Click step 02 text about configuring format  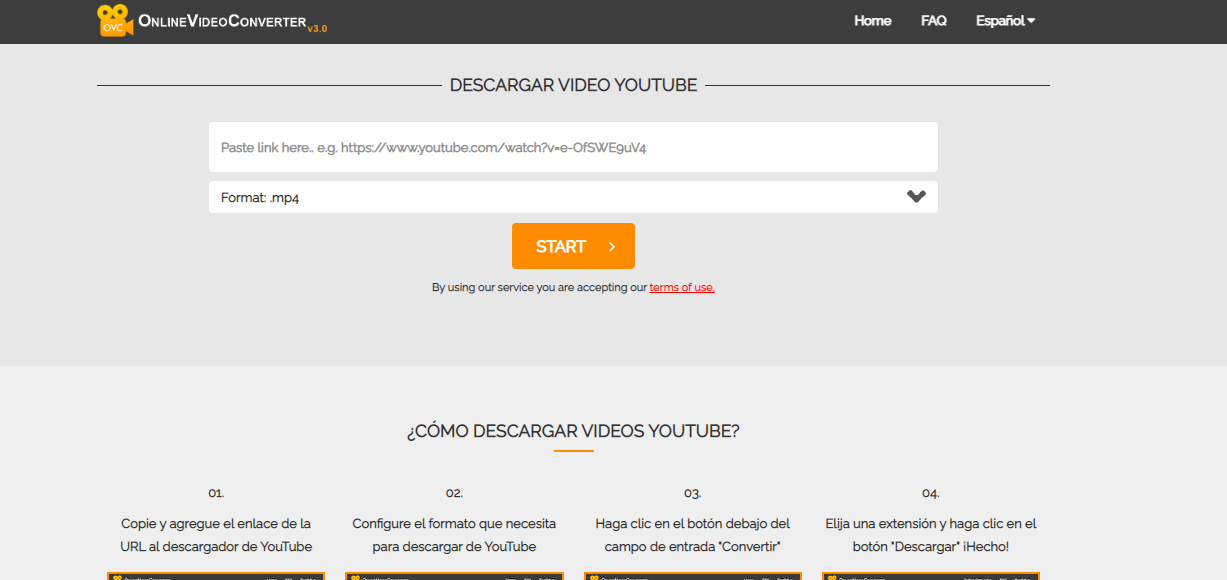[454, 535]
